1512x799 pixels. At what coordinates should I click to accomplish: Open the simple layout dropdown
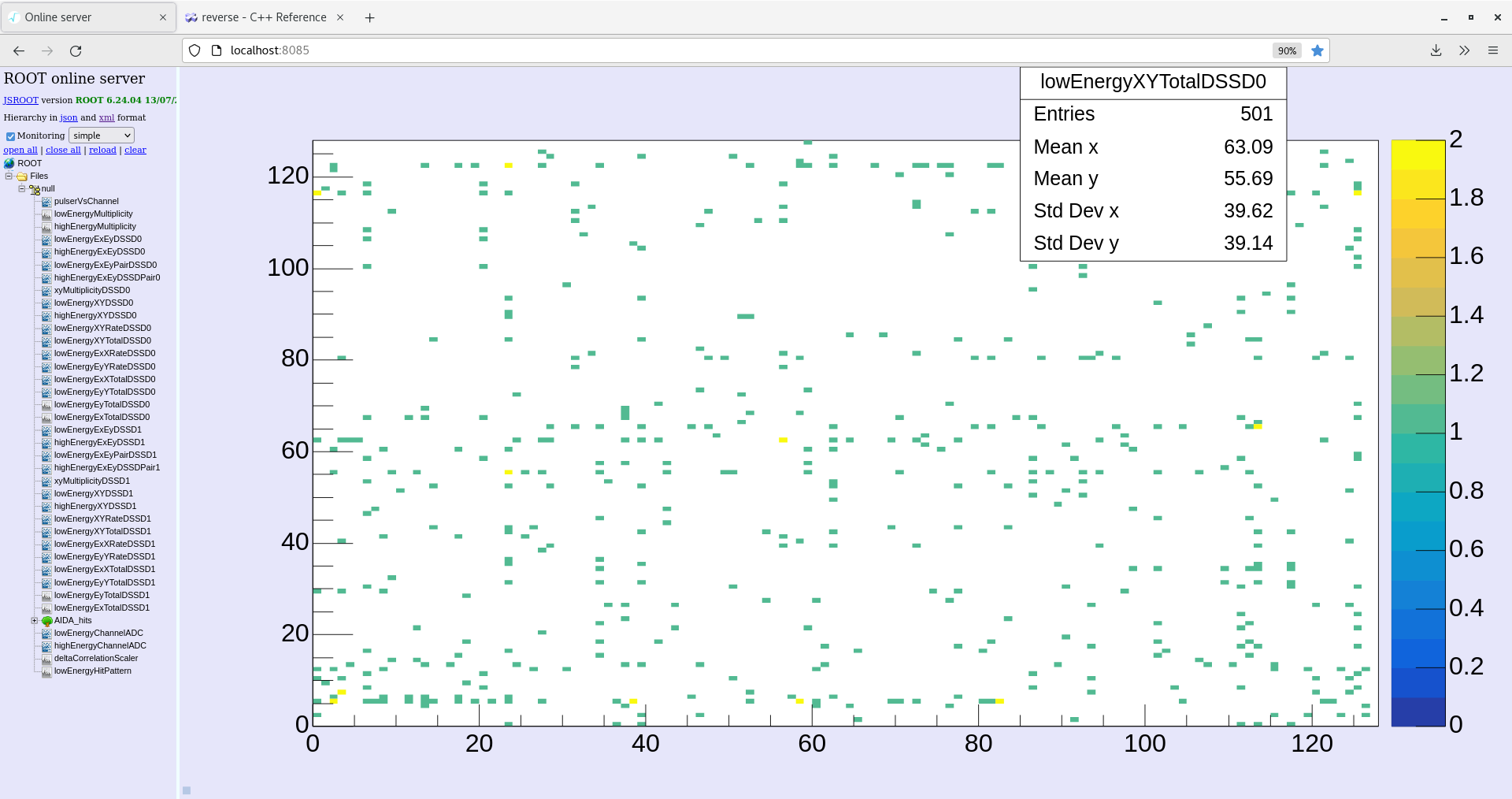[x=102, y=136]
